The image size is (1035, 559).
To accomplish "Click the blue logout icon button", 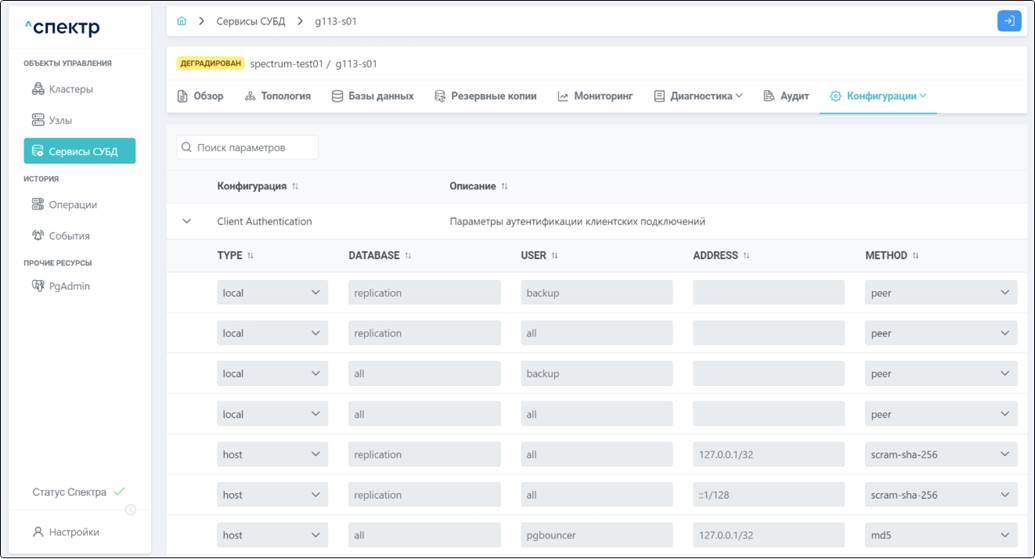I will coord(1008,21).
